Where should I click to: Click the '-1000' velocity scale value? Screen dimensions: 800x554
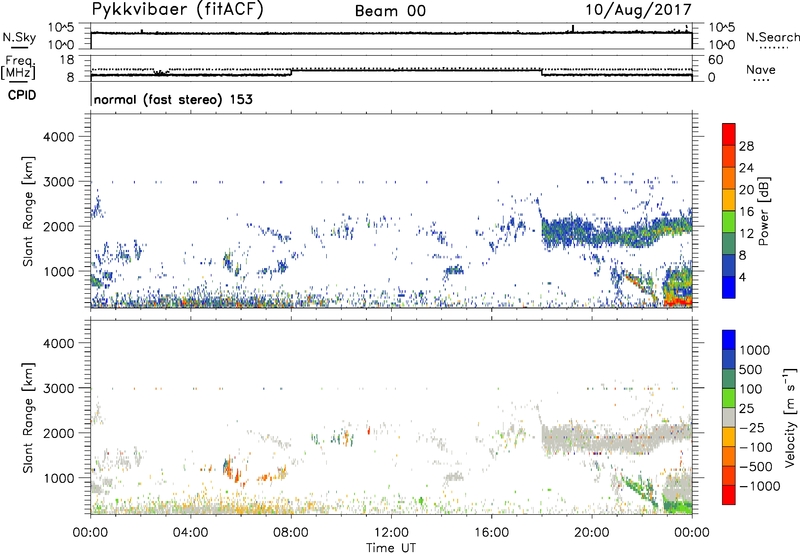(x=760, y=486)
